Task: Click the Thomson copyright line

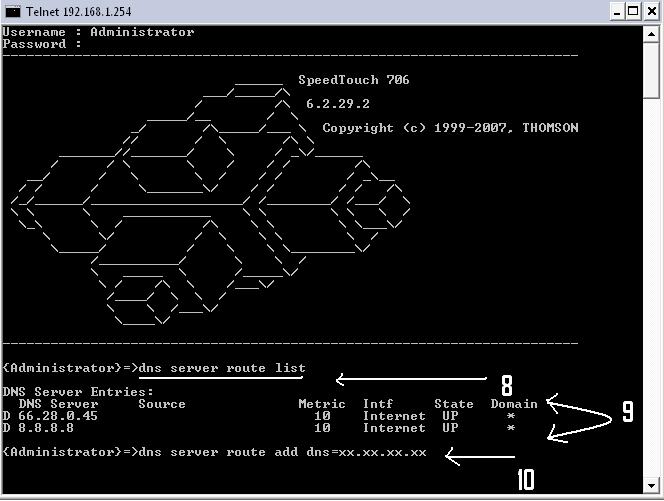Action: click(x=449, y=128)
